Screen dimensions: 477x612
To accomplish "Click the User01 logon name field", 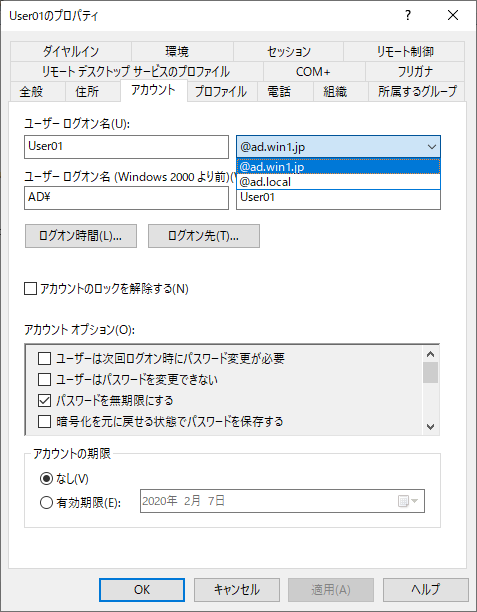I will click(x=126, y=147).
